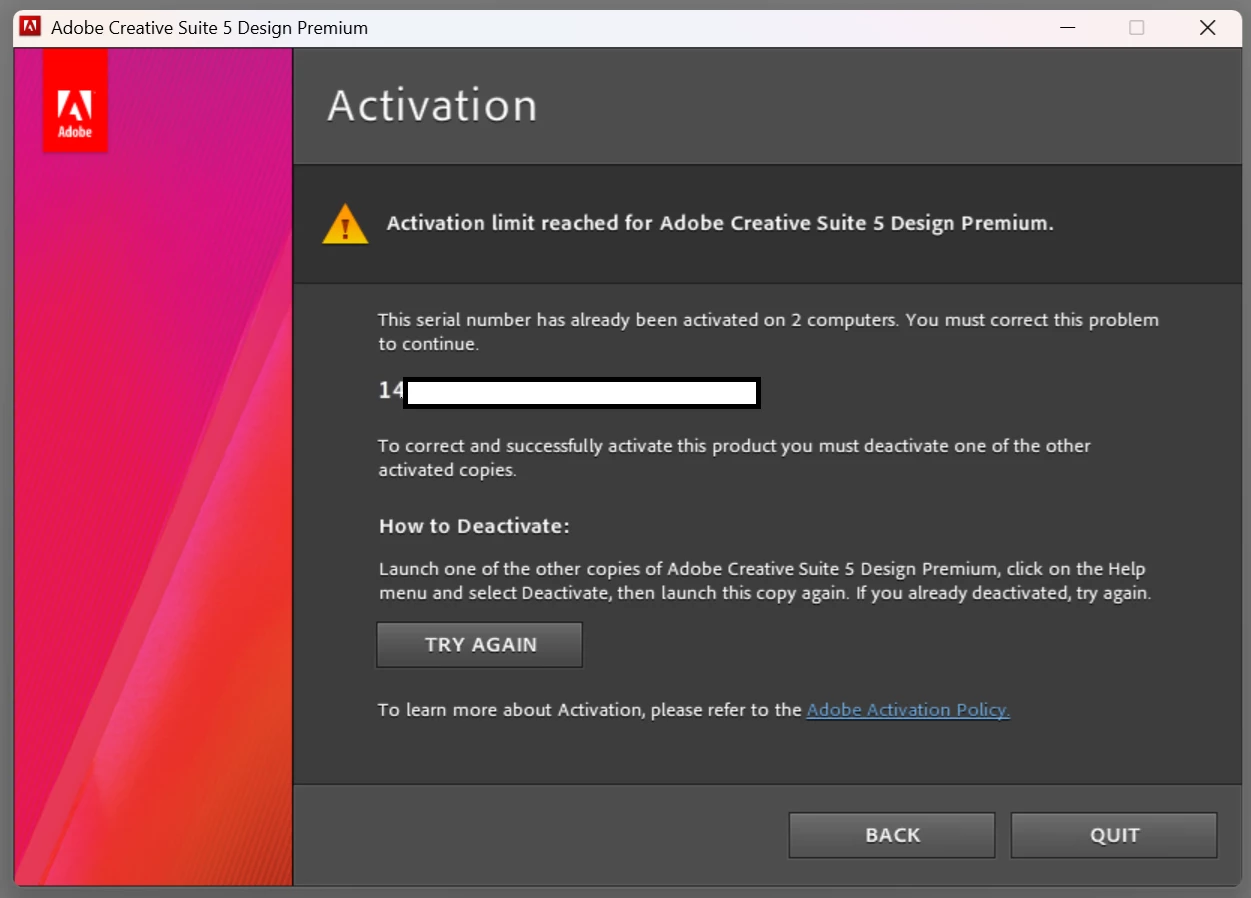
Task: Quit the installer with QUIT button
Action: (1114, 835)
